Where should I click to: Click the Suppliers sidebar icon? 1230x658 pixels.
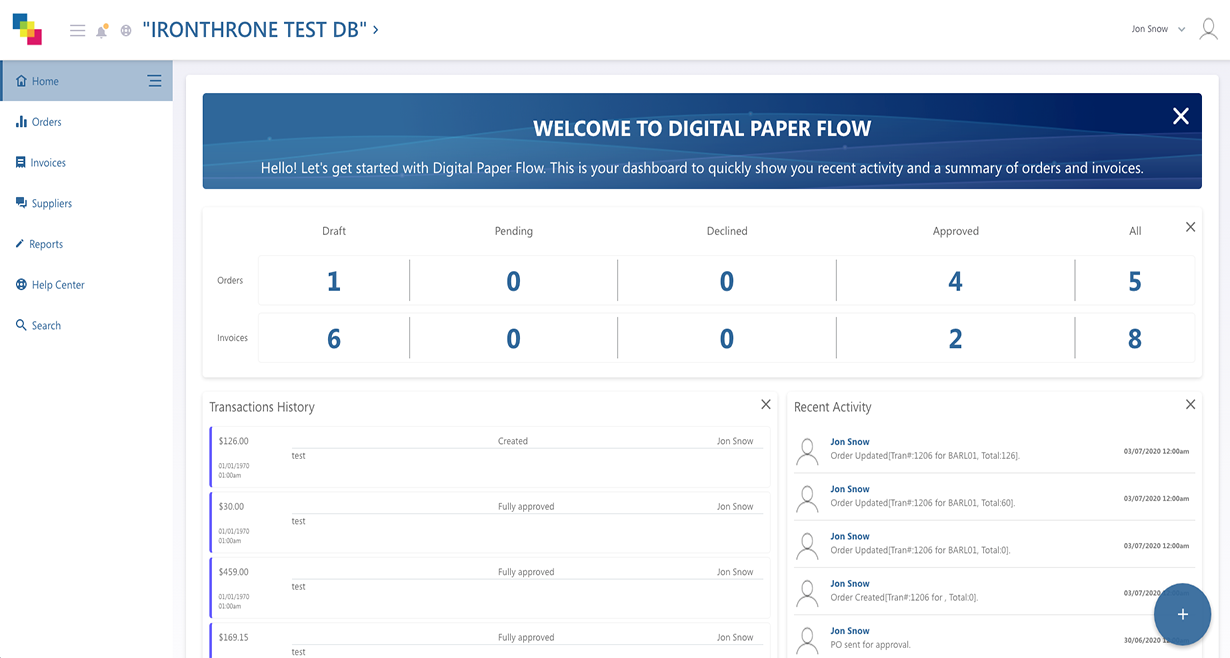click(x=21, y=203)
